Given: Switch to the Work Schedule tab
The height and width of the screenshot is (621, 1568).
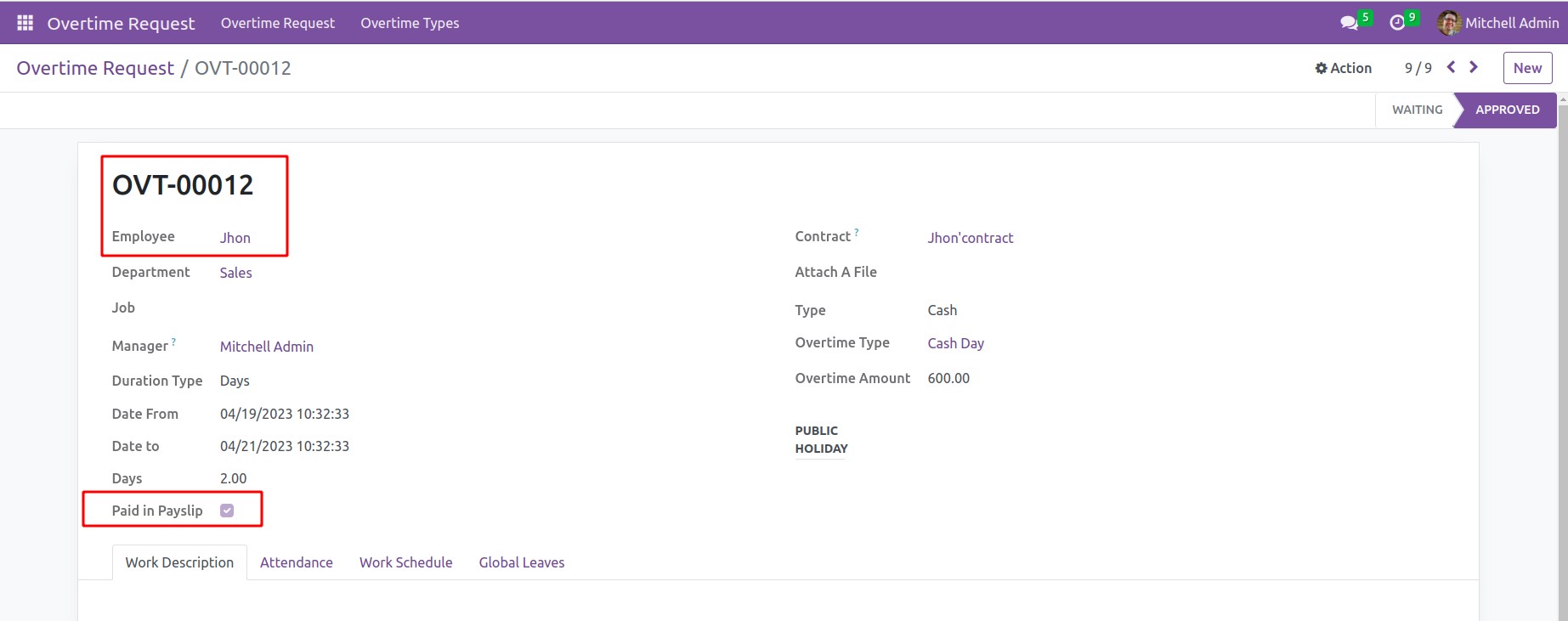Looking at the screenshot, I should pos(405,562).
